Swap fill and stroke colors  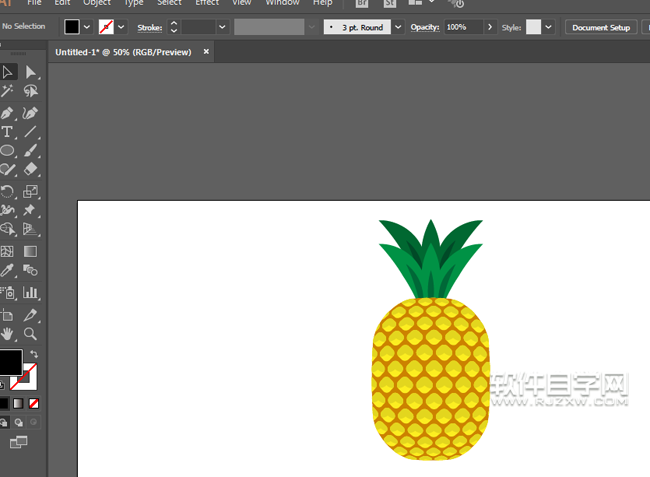click(x=33, y=354)
